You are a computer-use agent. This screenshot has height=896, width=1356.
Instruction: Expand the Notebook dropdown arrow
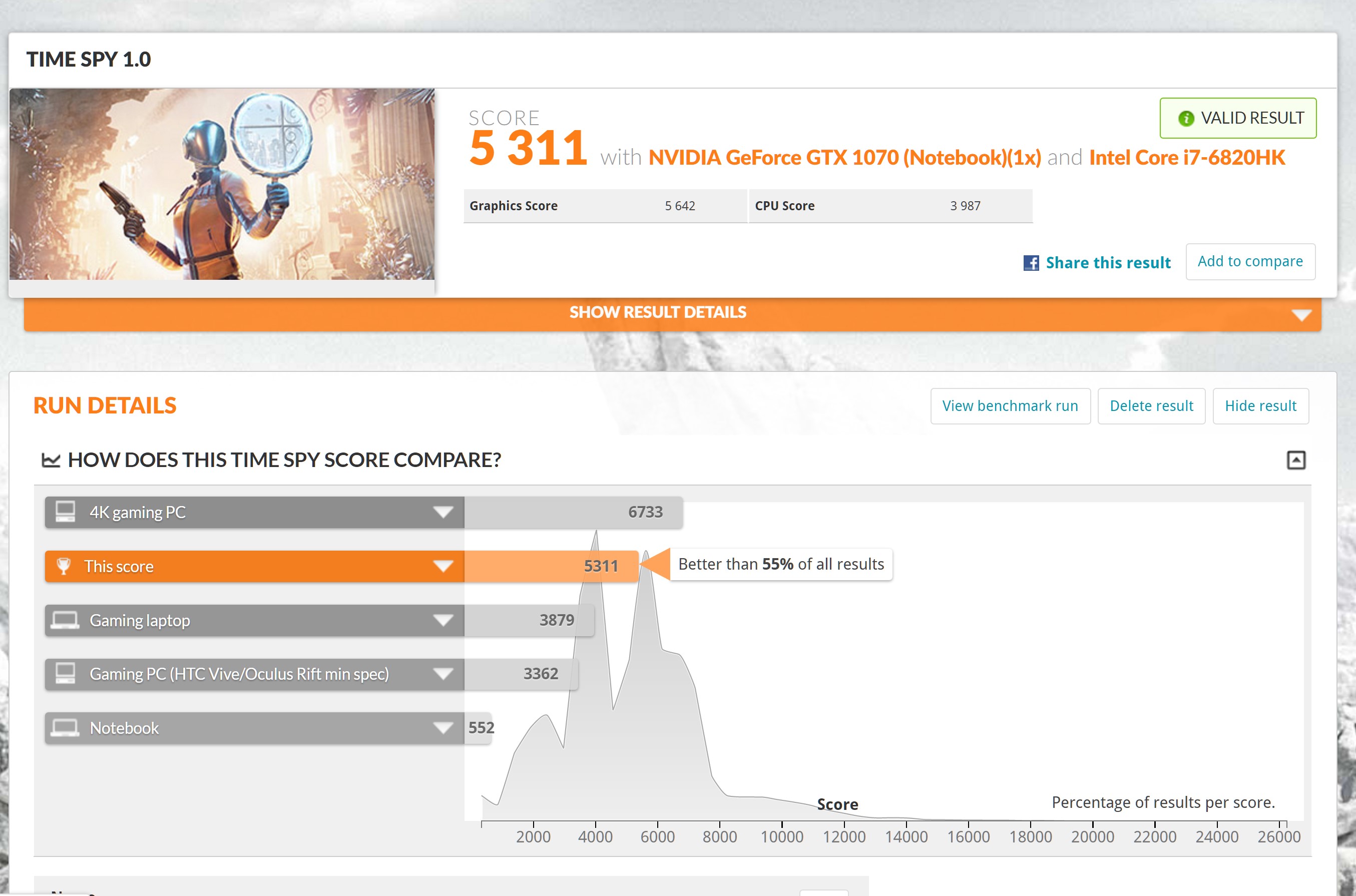click(x=443, y=728)
